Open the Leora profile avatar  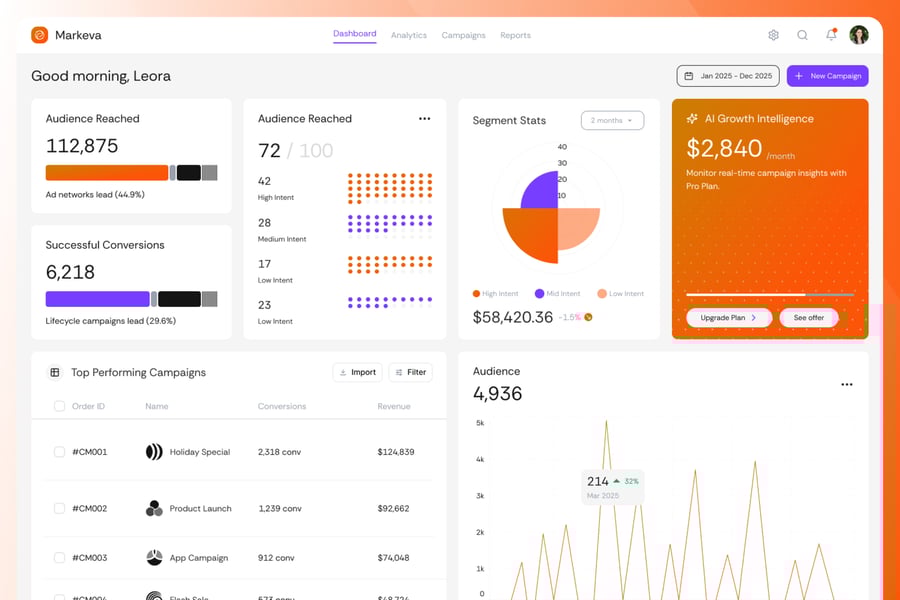[x=859, y=35]
